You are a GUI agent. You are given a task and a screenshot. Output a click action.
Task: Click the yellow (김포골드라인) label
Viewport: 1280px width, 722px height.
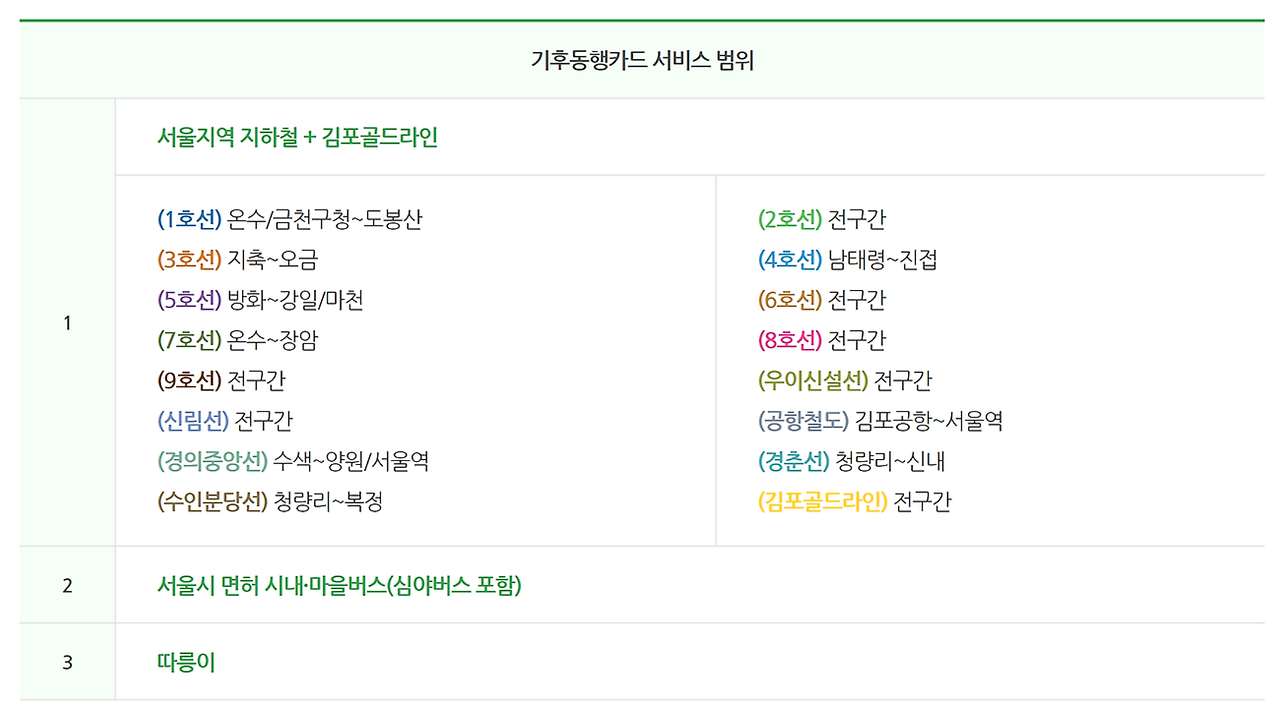coord(823,502)
